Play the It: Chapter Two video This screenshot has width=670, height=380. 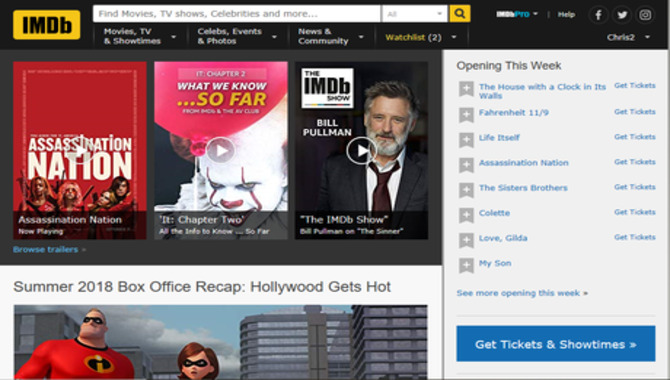[220, 150]
